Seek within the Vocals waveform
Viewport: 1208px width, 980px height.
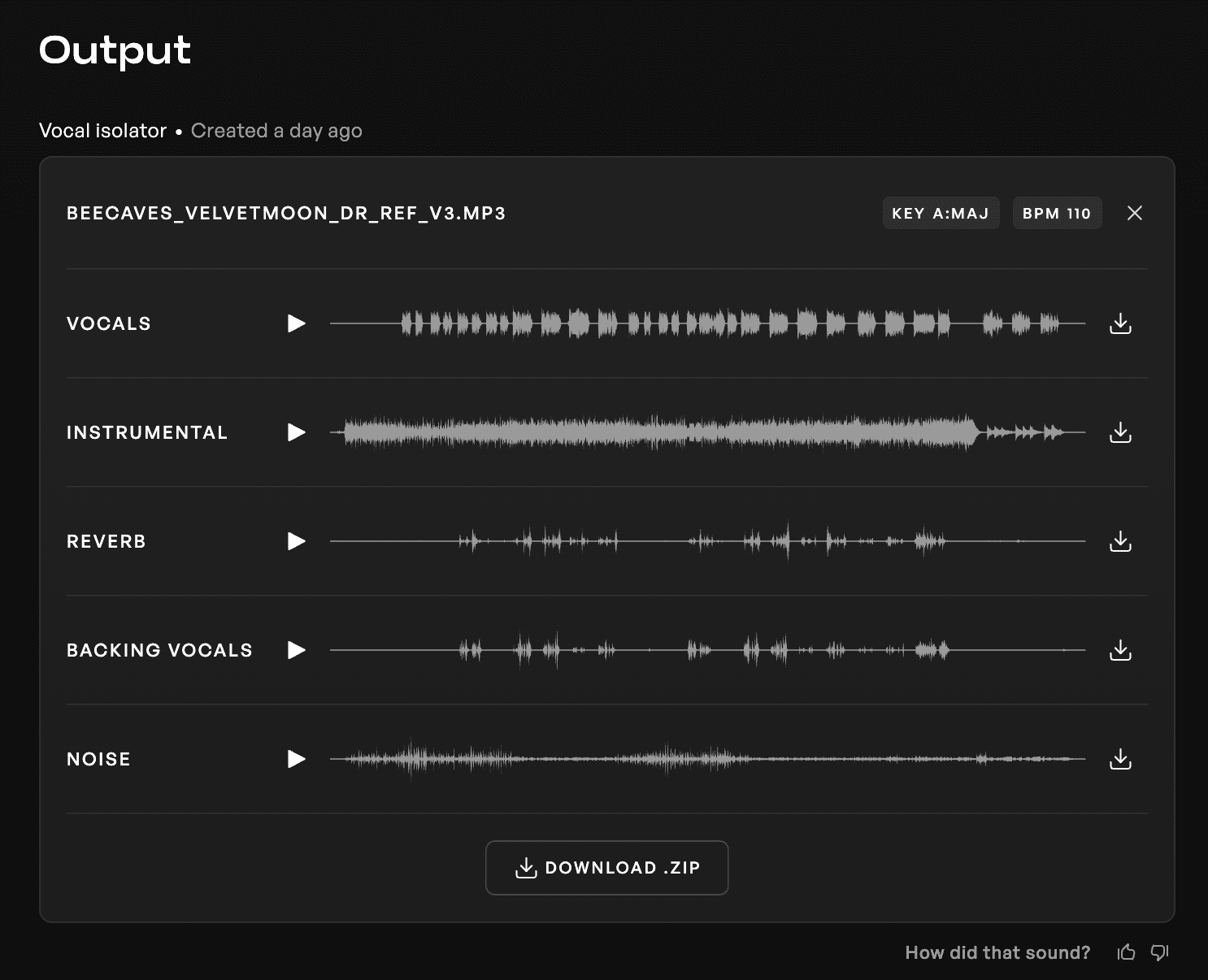point(707,323)
